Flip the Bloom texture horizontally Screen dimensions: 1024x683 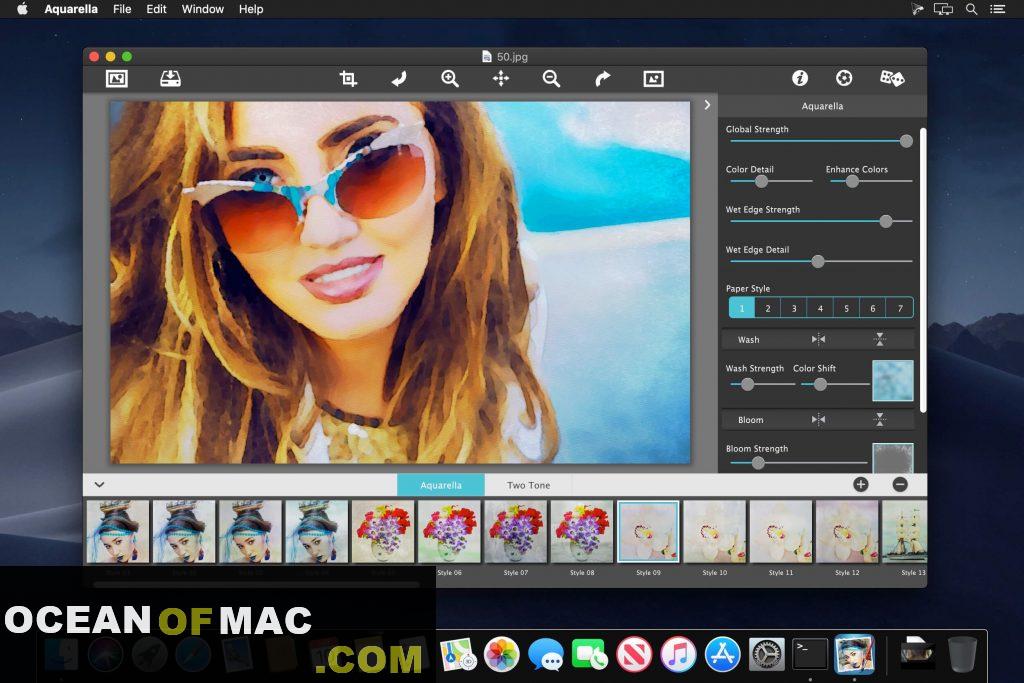pos(818,419)
